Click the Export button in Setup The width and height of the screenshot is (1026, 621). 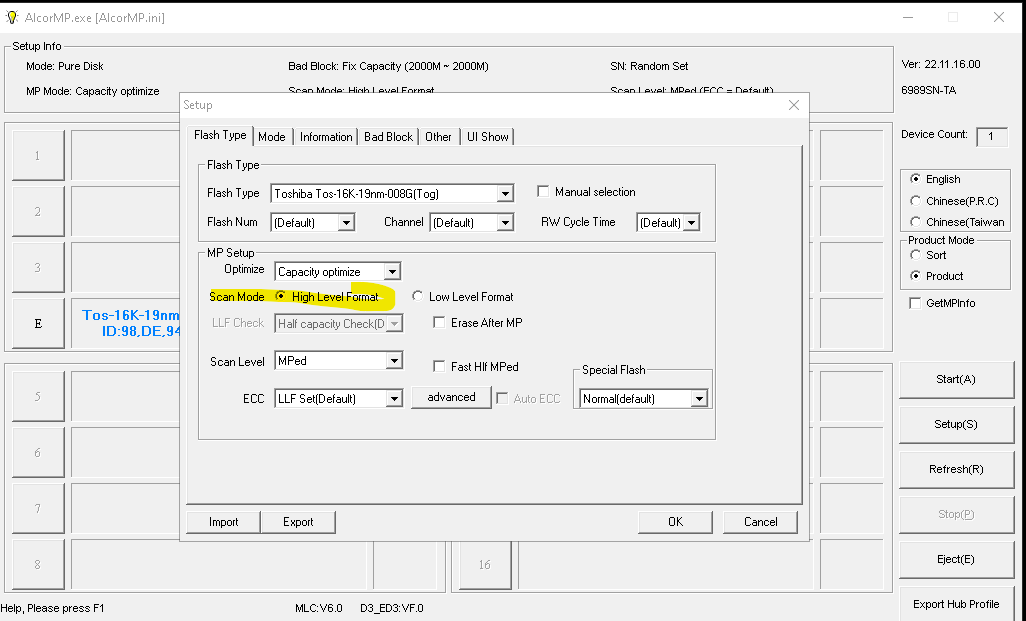tap(298, 522)
